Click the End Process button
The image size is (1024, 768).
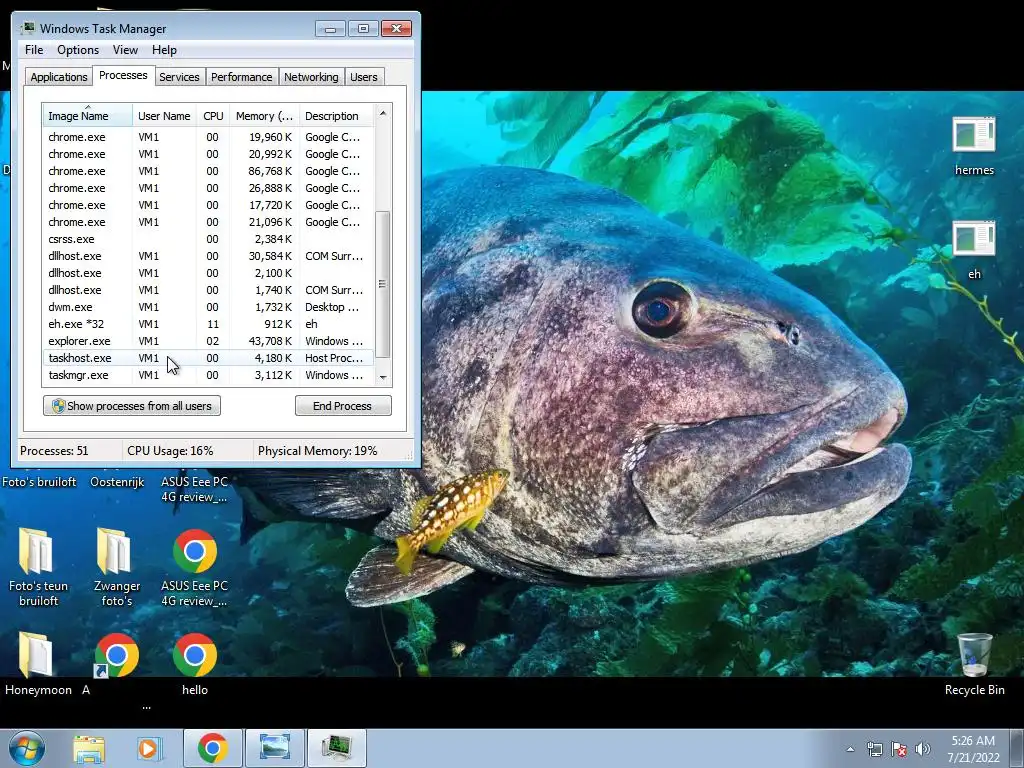pyautogui.click(x=343, y=406)
